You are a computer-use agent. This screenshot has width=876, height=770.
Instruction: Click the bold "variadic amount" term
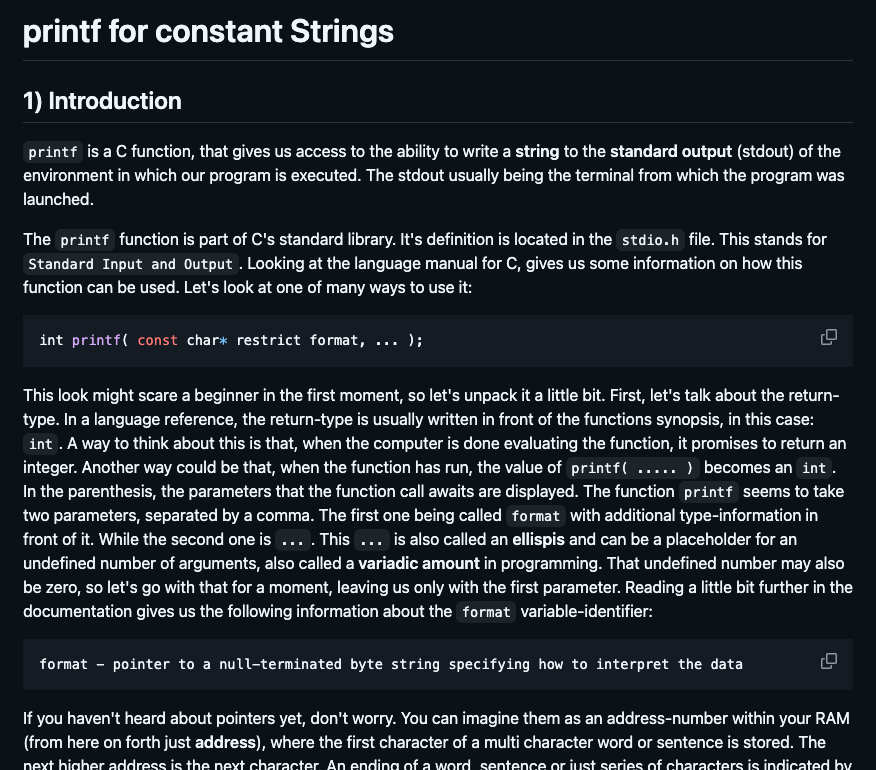[x=419, y=563]
